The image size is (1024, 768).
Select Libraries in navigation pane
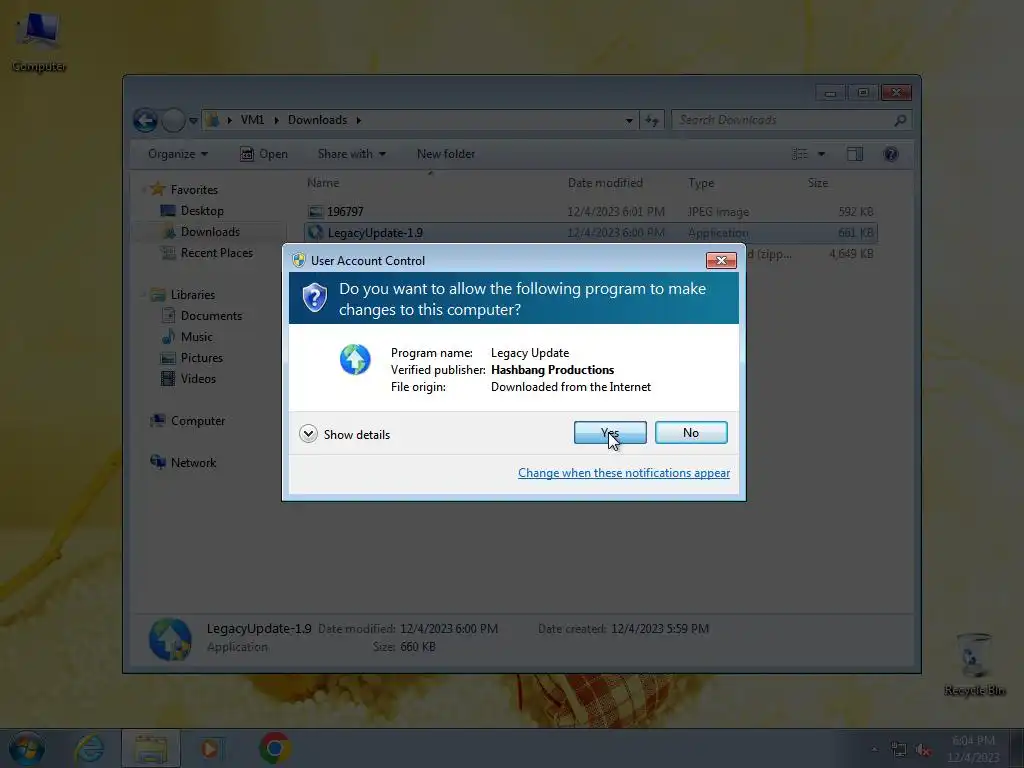point(193,295)
